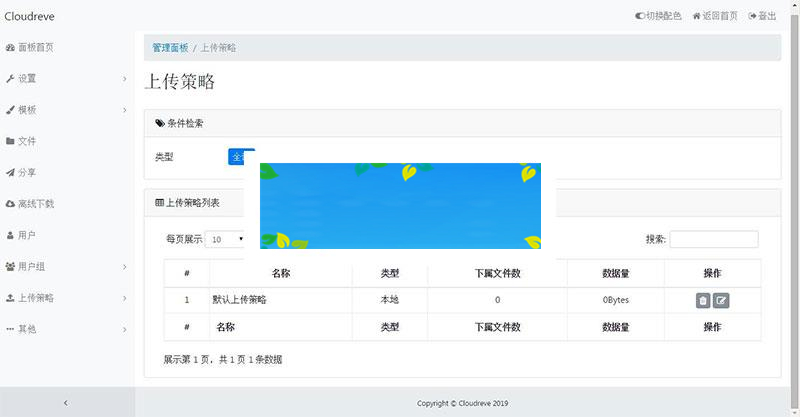Click 管理面板 breadcrumb link
This screenshot has height=417, width=800.
click(170, 48)
